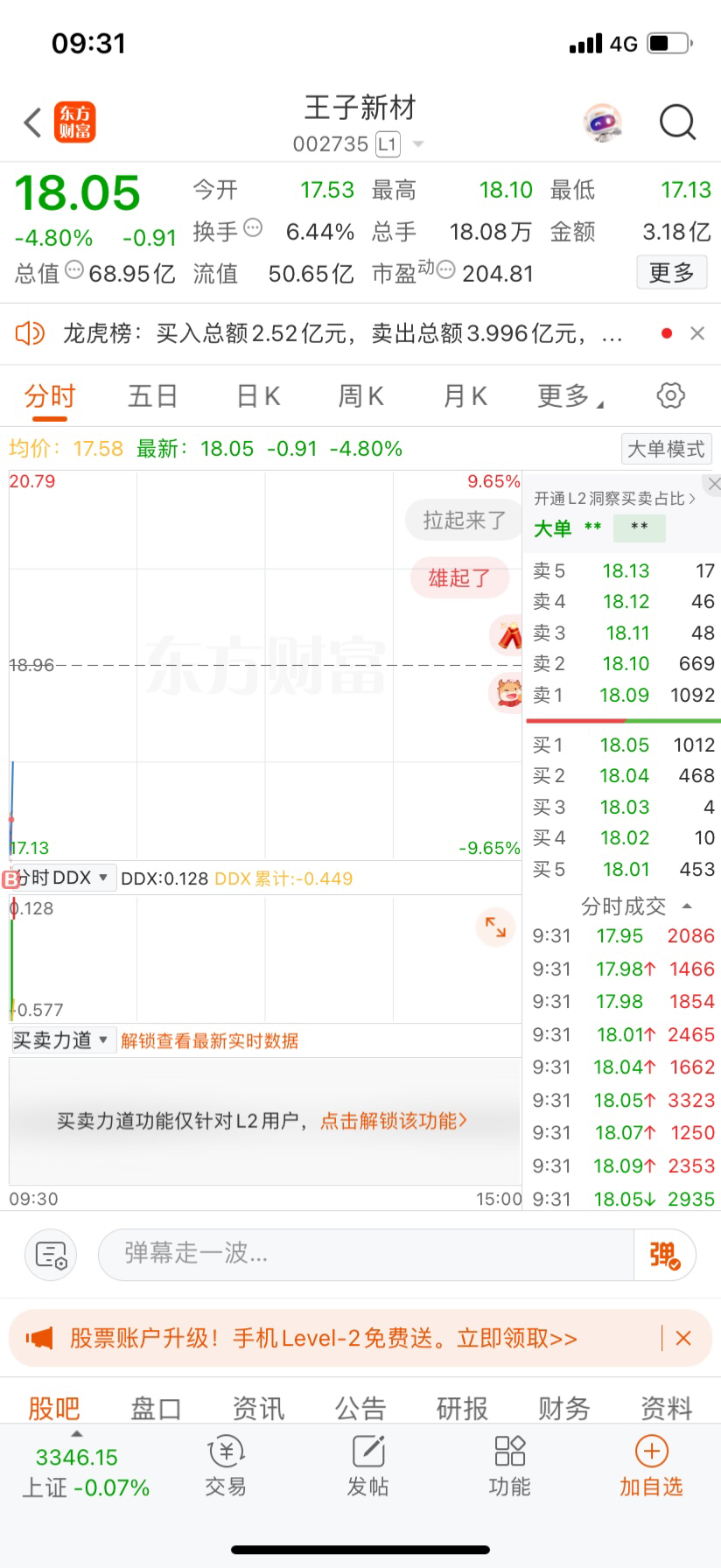
Task: Tap the 龙虎榜 speaker icon
Action: (x=30, y=333)
